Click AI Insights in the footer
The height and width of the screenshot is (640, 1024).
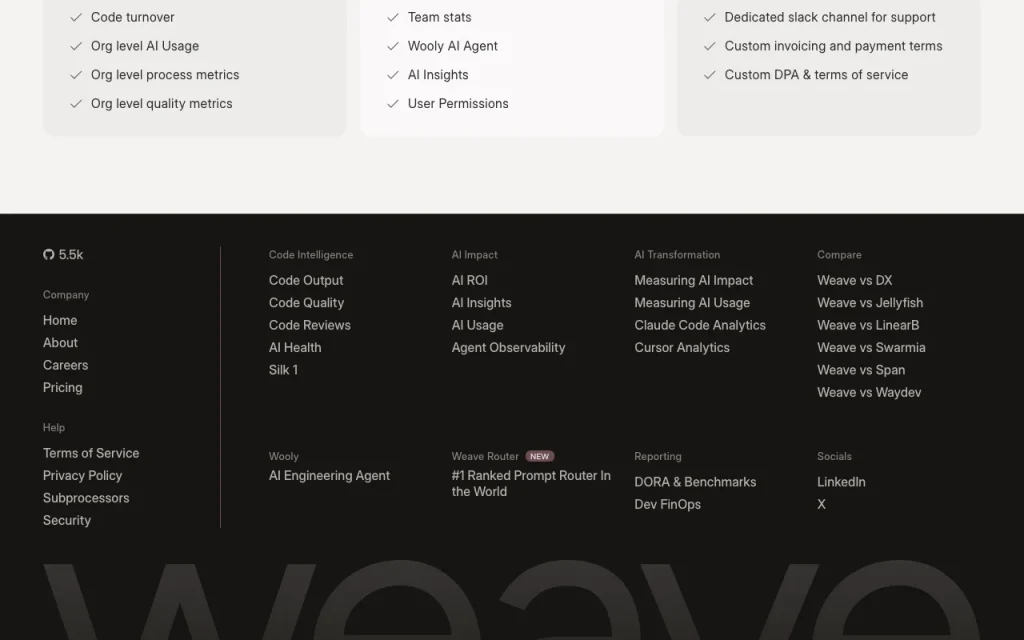(x=481, y=303)
